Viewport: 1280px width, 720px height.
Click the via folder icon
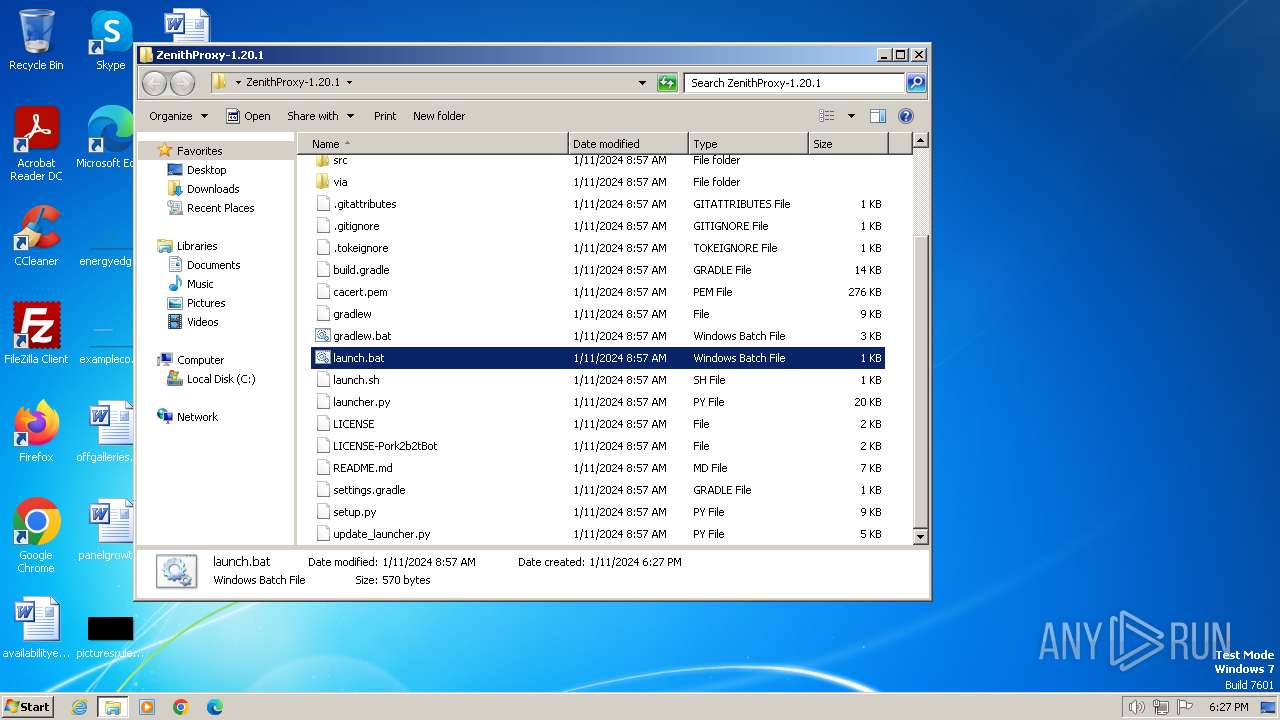[322, 182]
